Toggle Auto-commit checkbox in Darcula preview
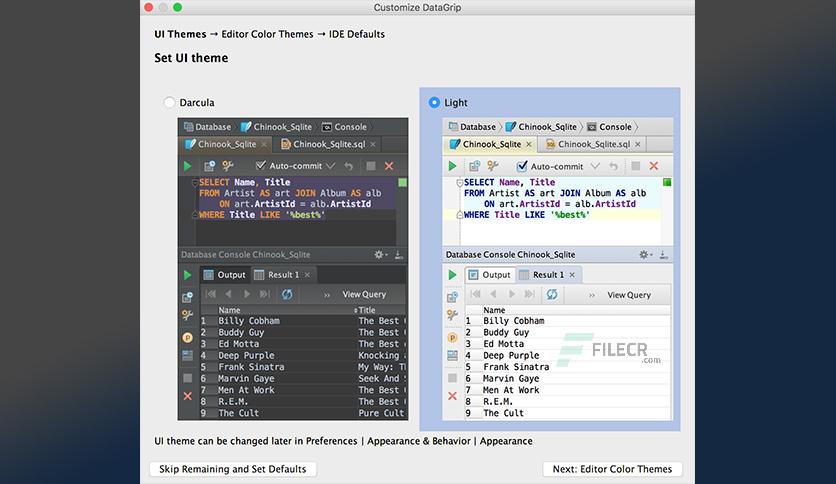The image size is (836, 484). click(261, 165)
